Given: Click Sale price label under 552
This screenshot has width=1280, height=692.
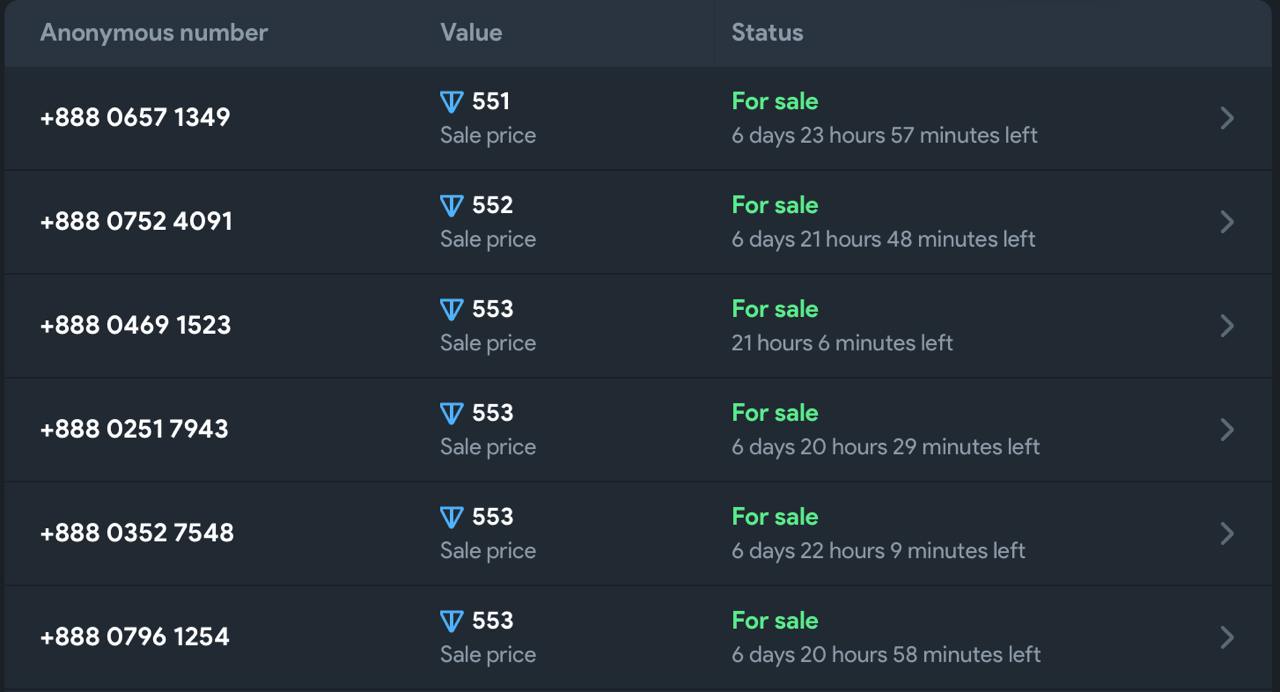Looking at the screenshot, I should click(x=488, y=240).
